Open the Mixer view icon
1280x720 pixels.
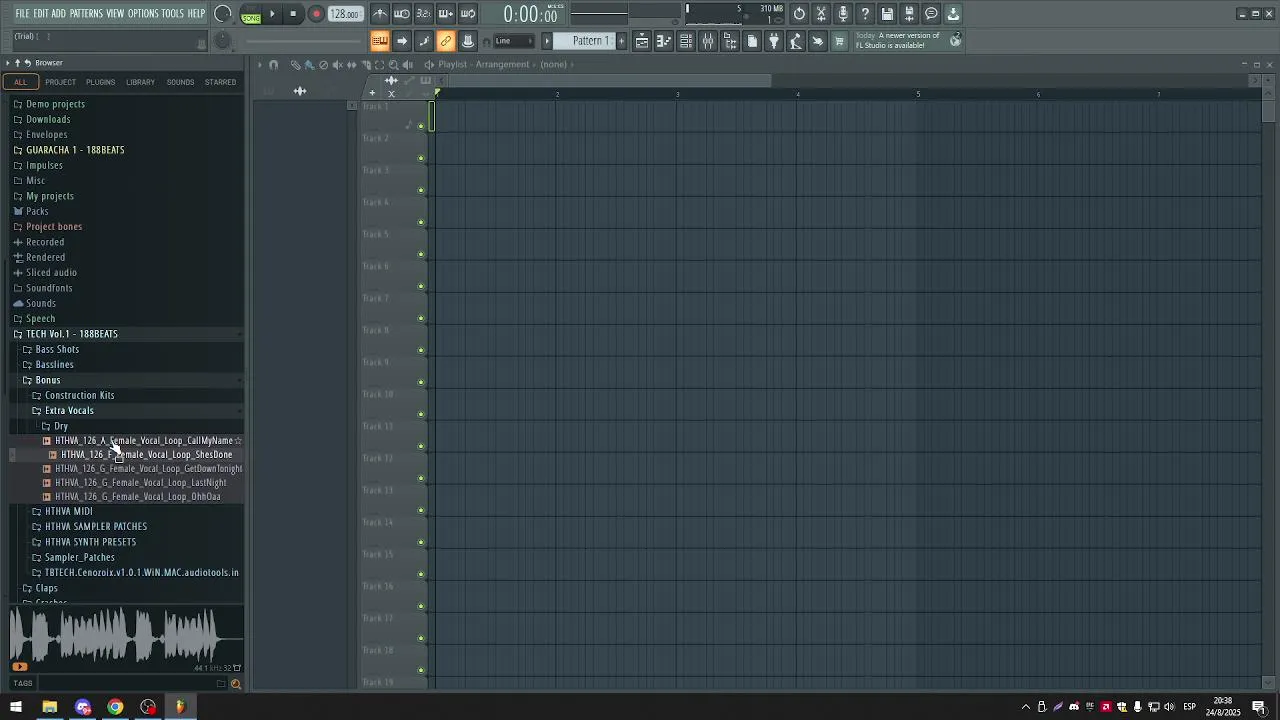tap(708, 41)
